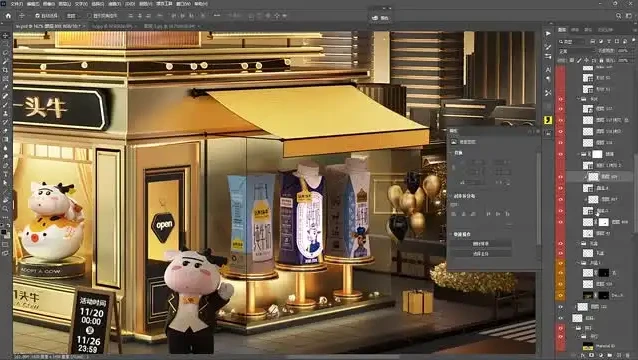This screenshot has width=638, height=360.
Task: Align left edges in options bar
Action: point(131,16)
